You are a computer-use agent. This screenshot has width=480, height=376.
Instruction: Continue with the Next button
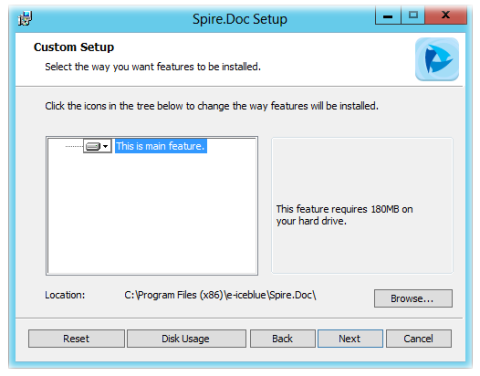[350, 339]
